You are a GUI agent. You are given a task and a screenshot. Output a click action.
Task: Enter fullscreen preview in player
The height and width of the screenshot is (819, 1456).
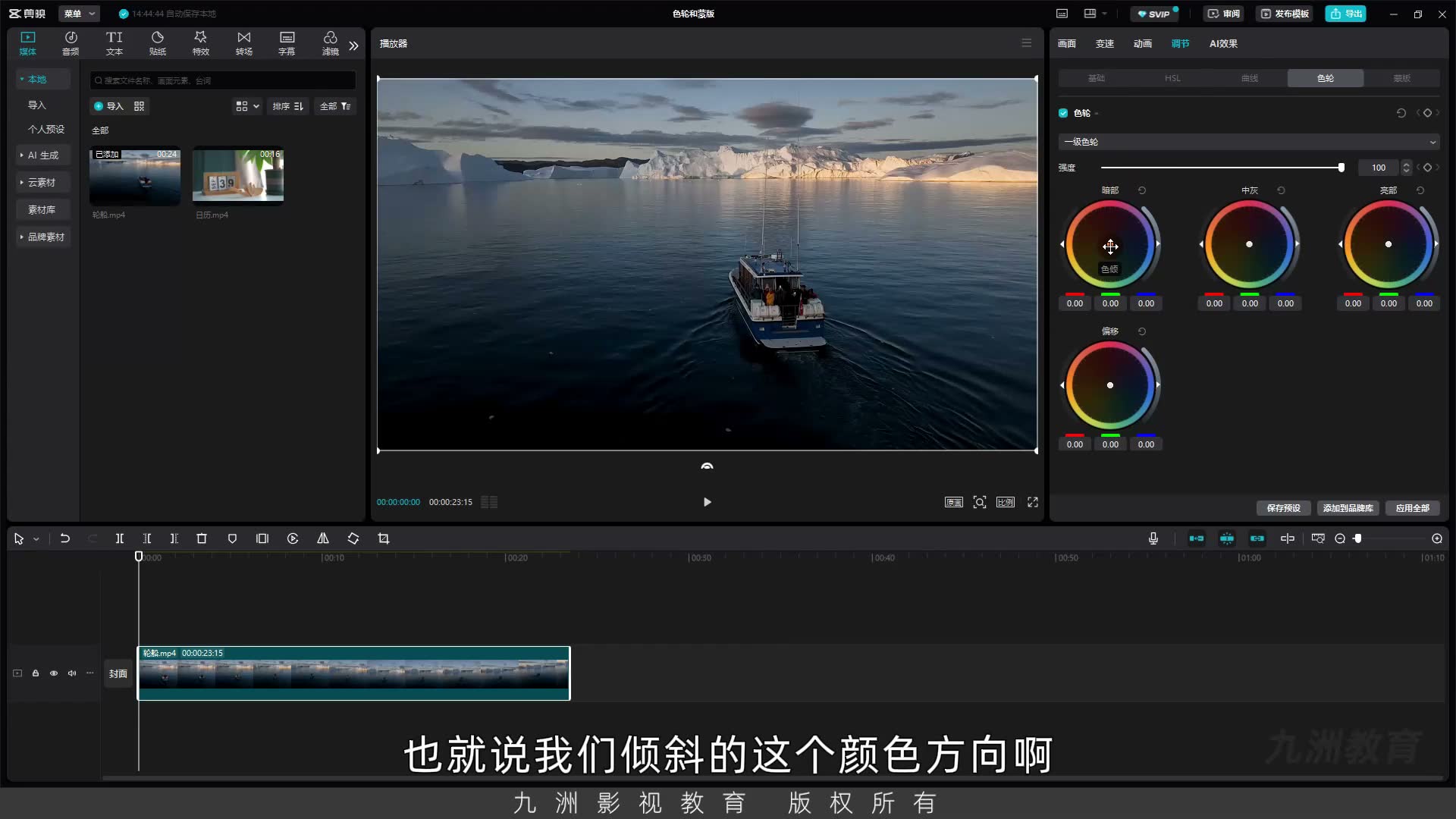pyautogui.click(x=1033, y=502)
